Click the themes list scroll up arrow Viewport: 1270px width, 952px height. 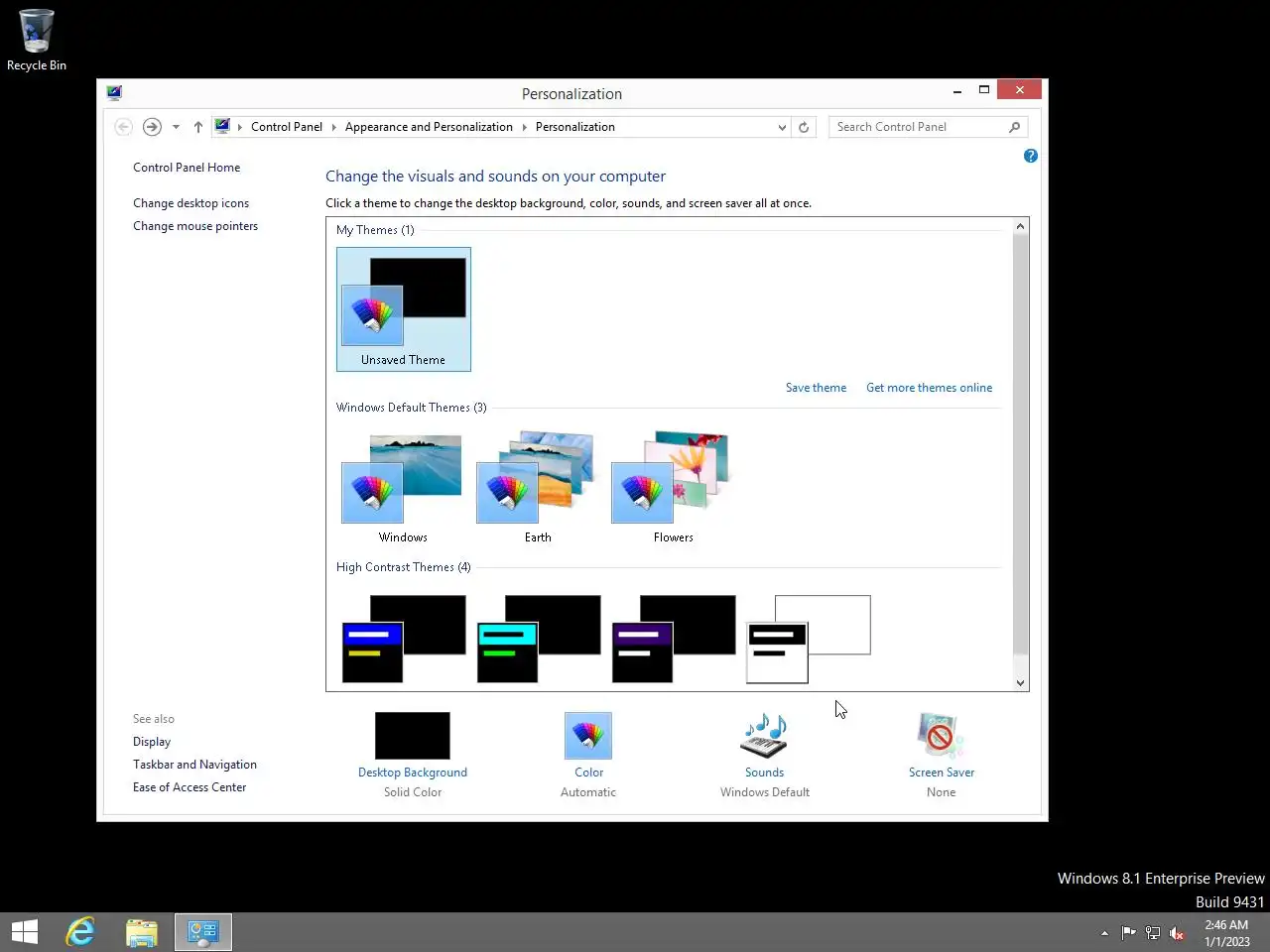(x=1020, y=227)
